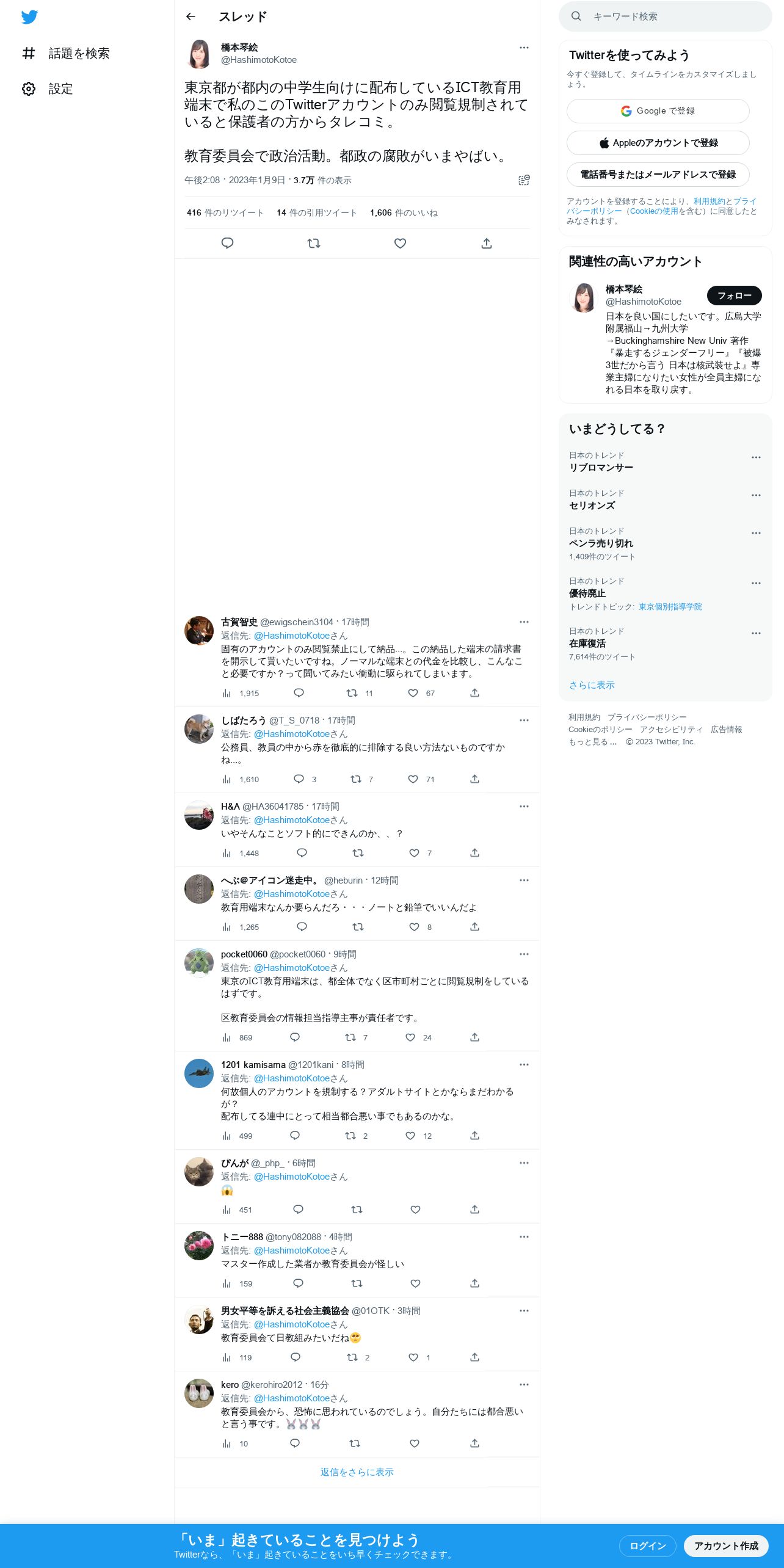The width and height of the screenshot is (784, 1568).
Task: Show more replies via 返信をさらに表示
Action: tap(357, 1472)
